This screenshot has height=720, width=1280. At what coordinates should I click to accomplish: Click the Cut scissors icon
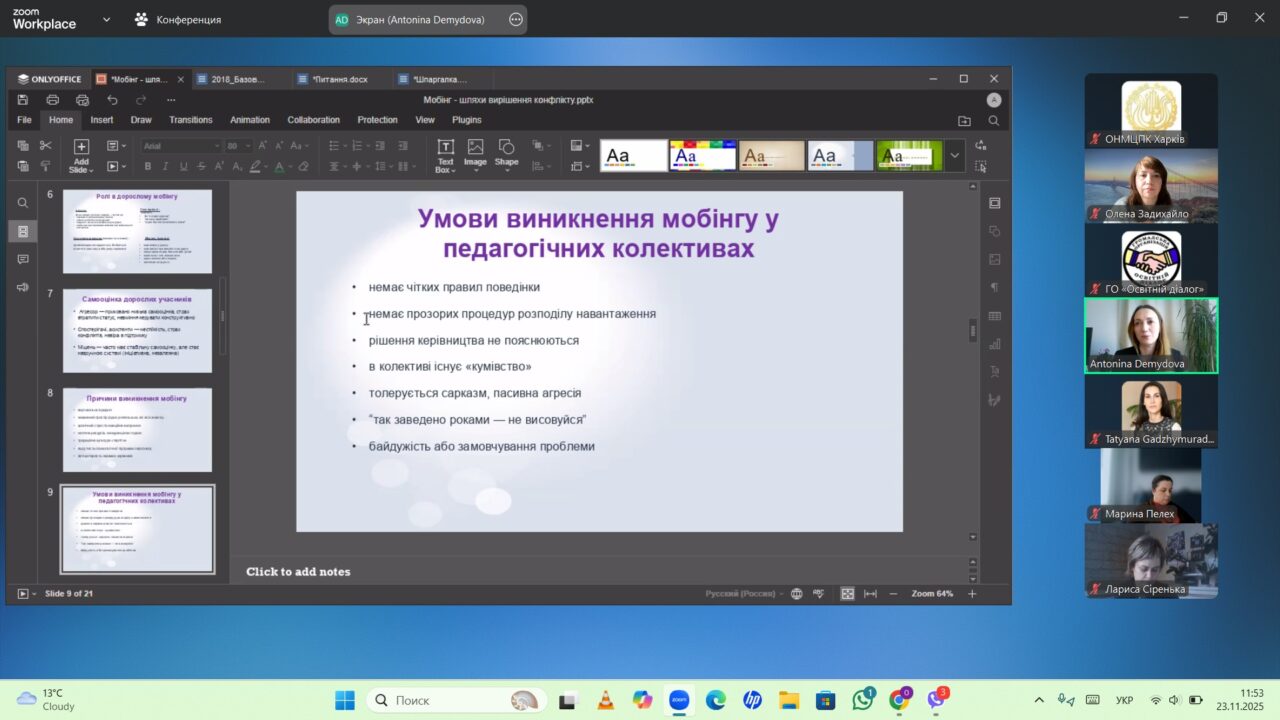pyautogui.click(x=46, y=146)
